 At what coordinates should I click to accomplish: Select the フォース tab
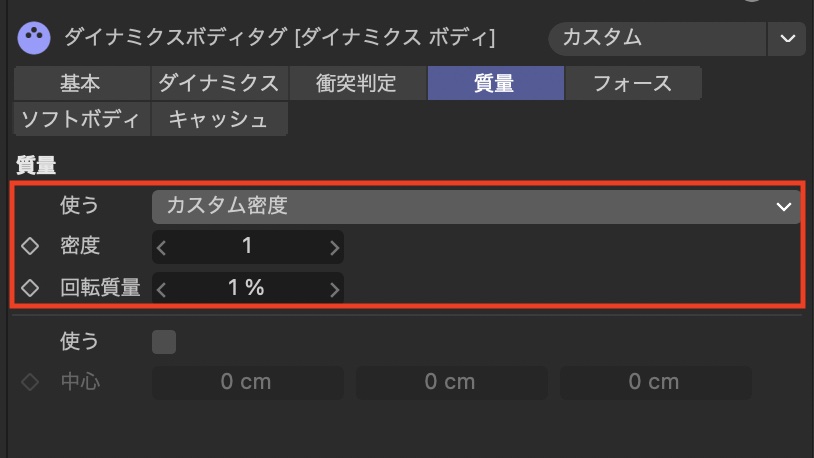click(632, 84)
